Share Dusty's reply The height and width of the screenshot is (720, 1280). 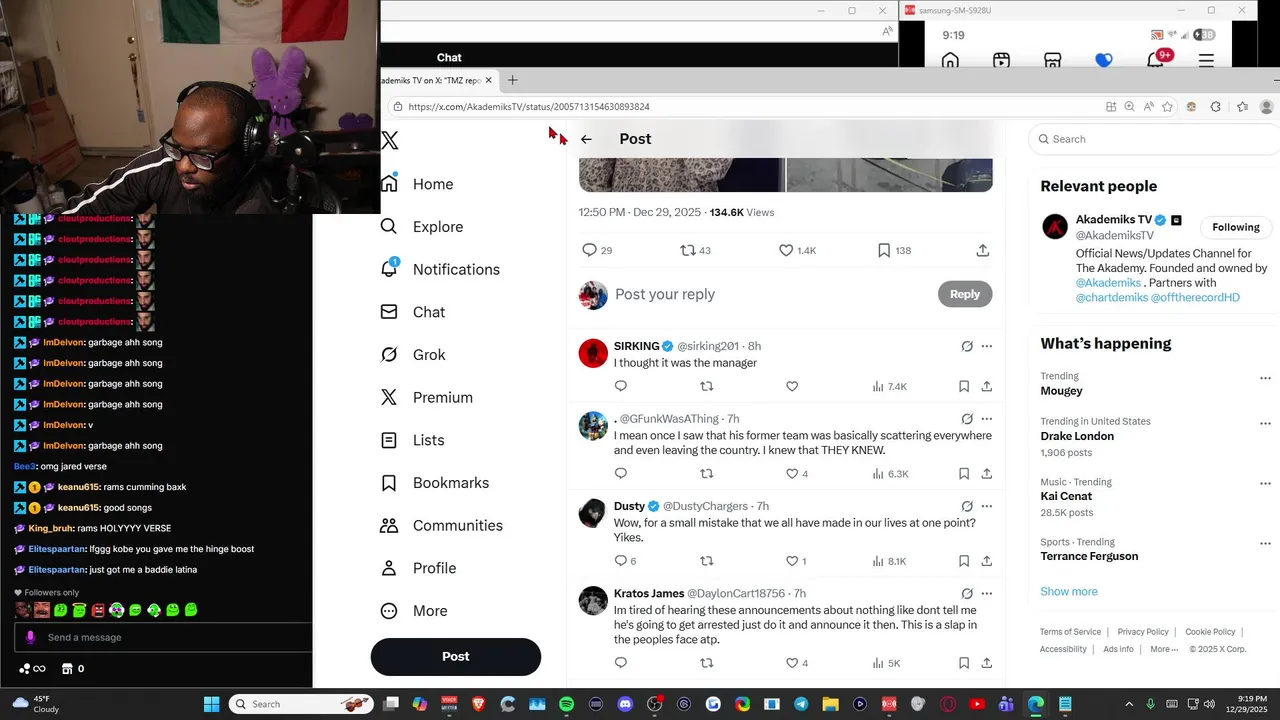(987, 561)
